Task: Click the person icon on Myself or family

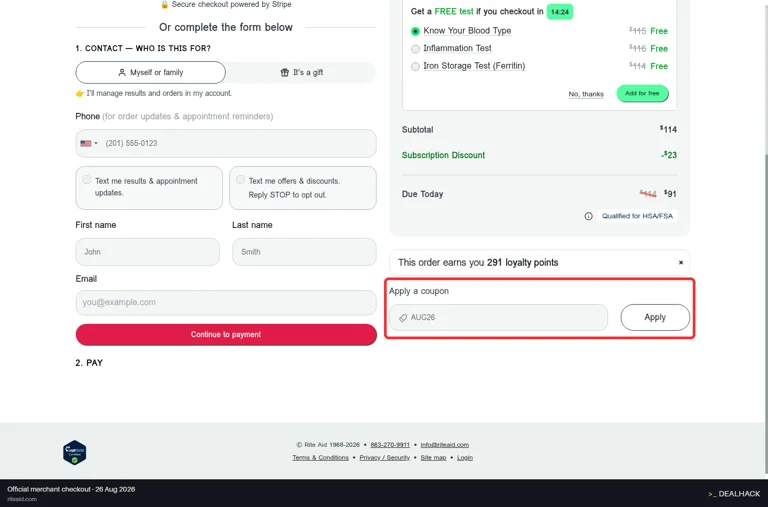Action: (122, 72)
